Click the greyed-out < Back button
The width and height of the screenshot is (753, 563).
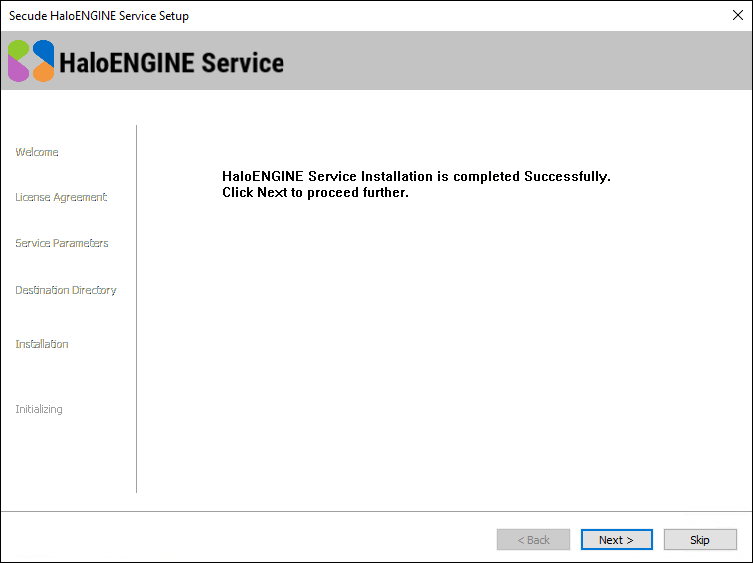(533, 540)
